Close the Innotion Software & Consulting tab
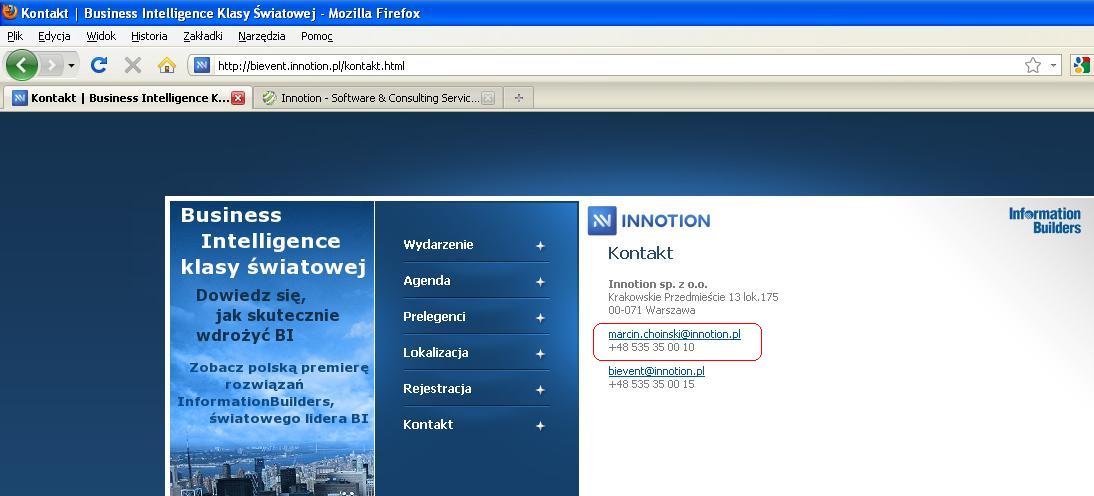1094x496 pixels. (x=488, y=98)
